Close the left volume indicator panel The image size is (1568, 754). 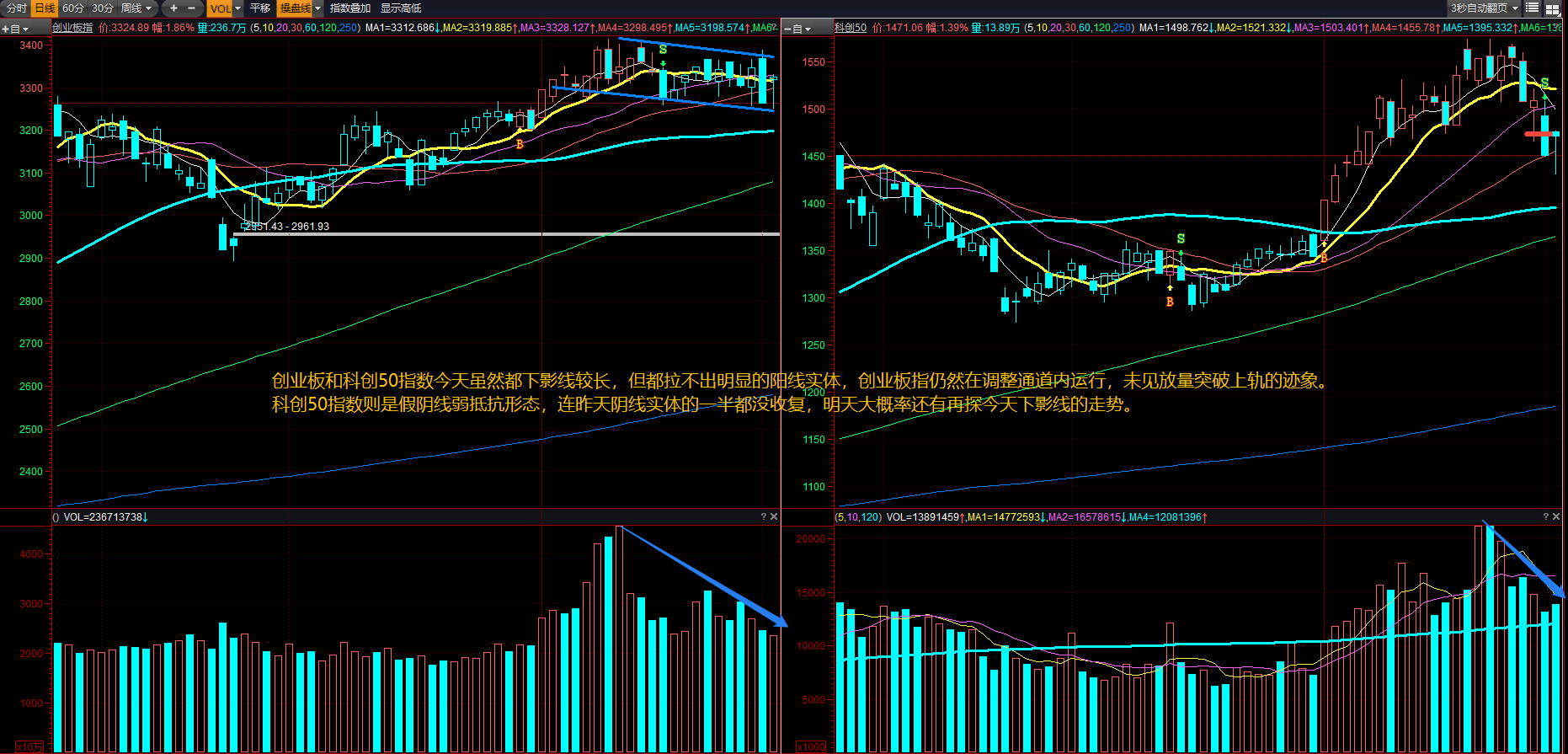tap(774, 516)
